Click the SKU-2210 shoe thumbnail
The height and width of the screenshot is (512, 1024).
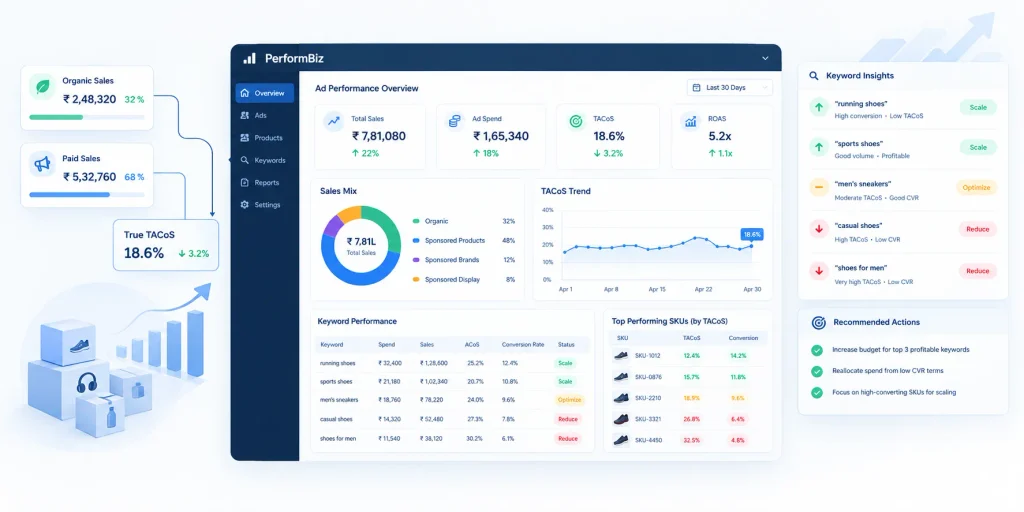coord(621,398)
